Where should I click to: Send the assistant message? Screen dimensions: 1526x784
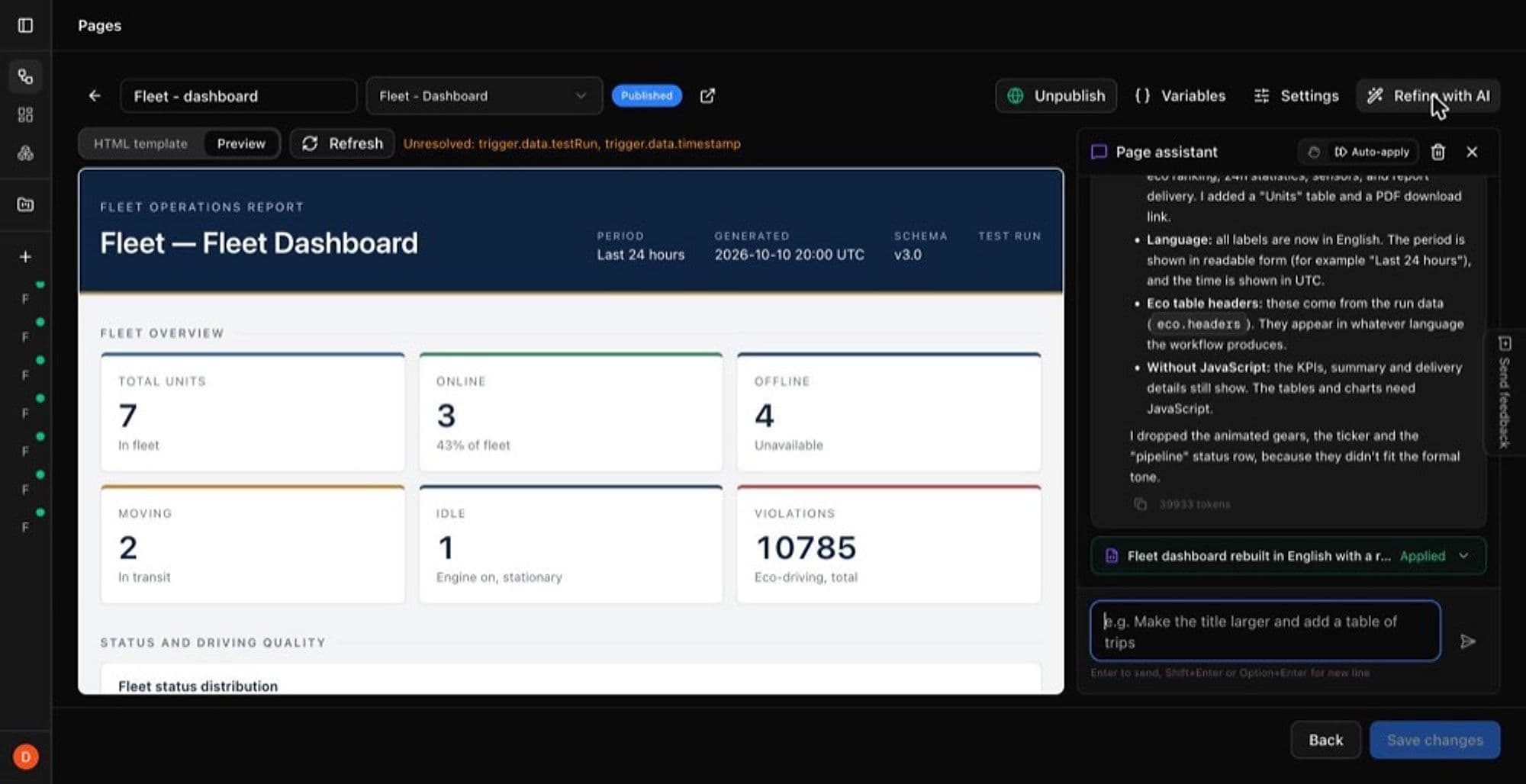point(1467,641)
